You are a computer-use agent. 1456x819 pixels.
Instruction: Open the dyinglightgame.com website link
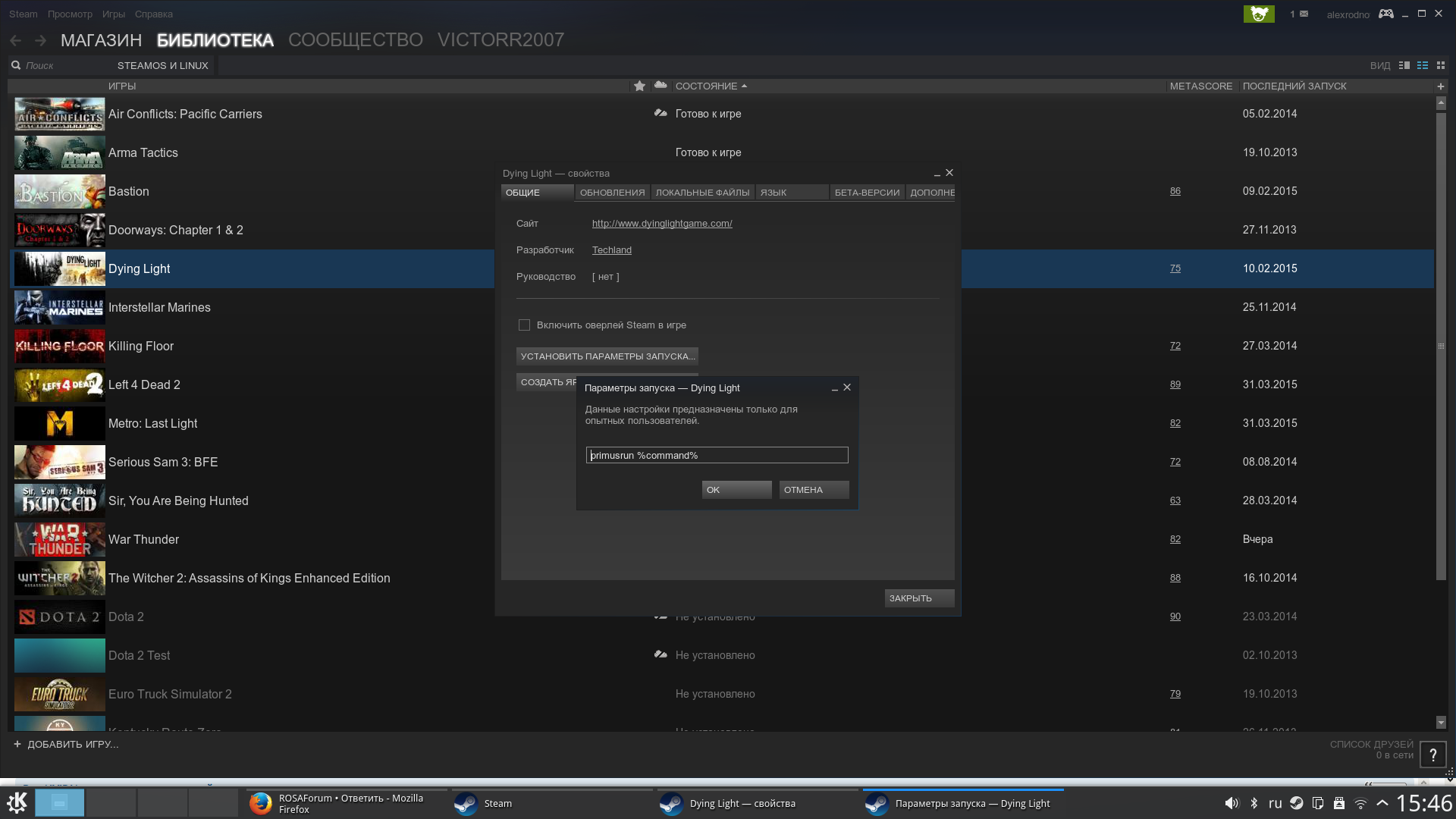click(x=661, y=223)
